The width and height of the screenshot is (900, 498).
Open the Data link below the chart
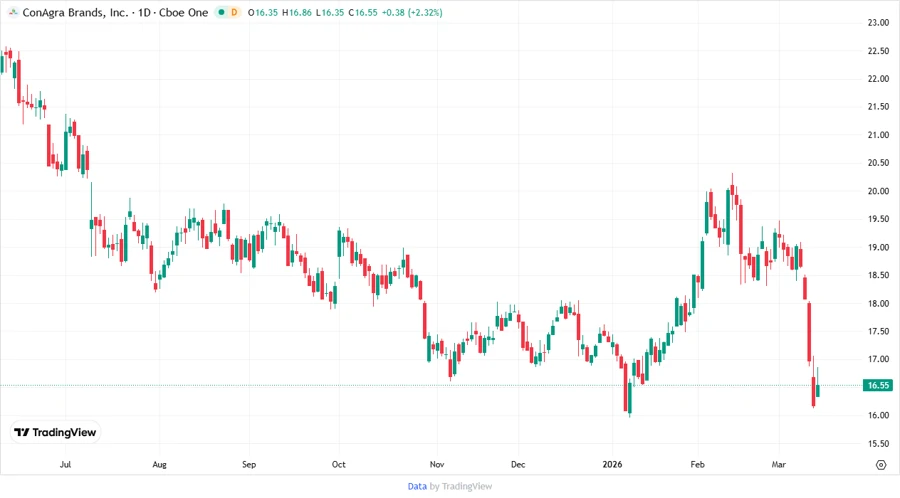click(x=417, y=487)
